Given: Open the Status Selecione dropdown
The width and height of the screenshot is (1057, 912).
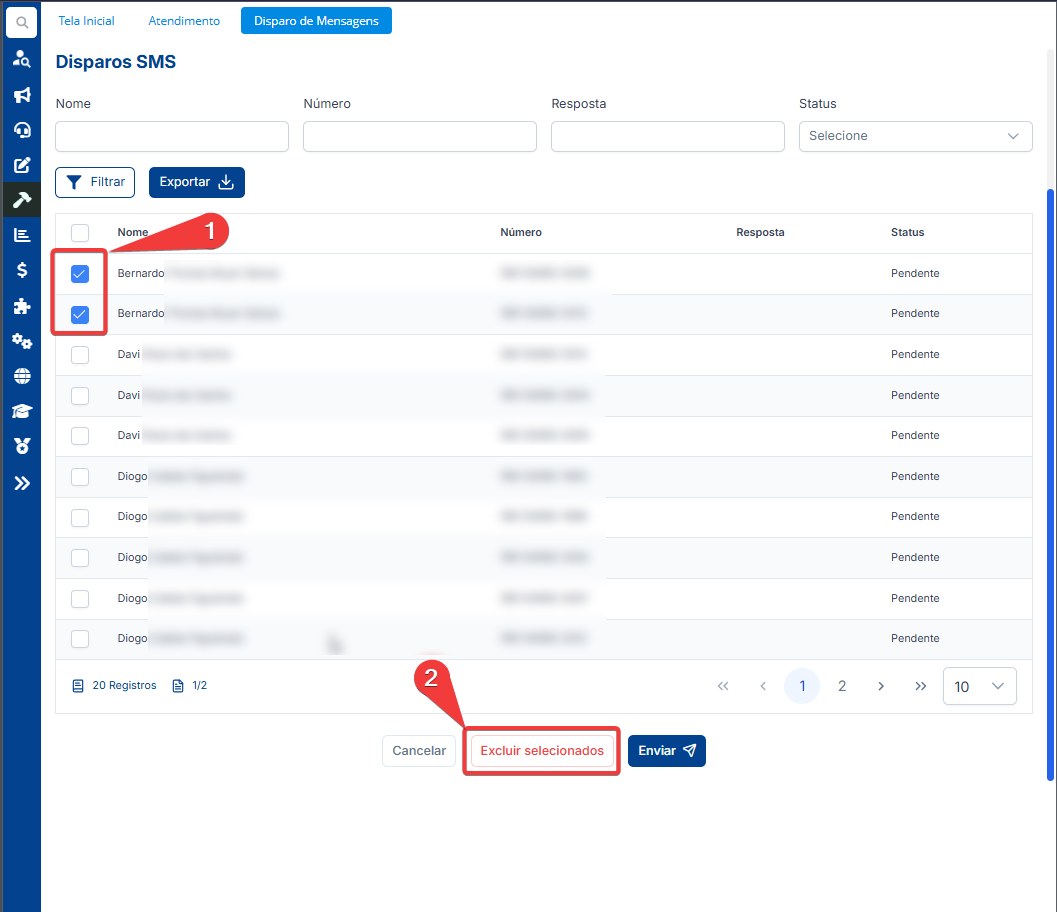Looking at the screenshot, I should click(x=915, y=136).
